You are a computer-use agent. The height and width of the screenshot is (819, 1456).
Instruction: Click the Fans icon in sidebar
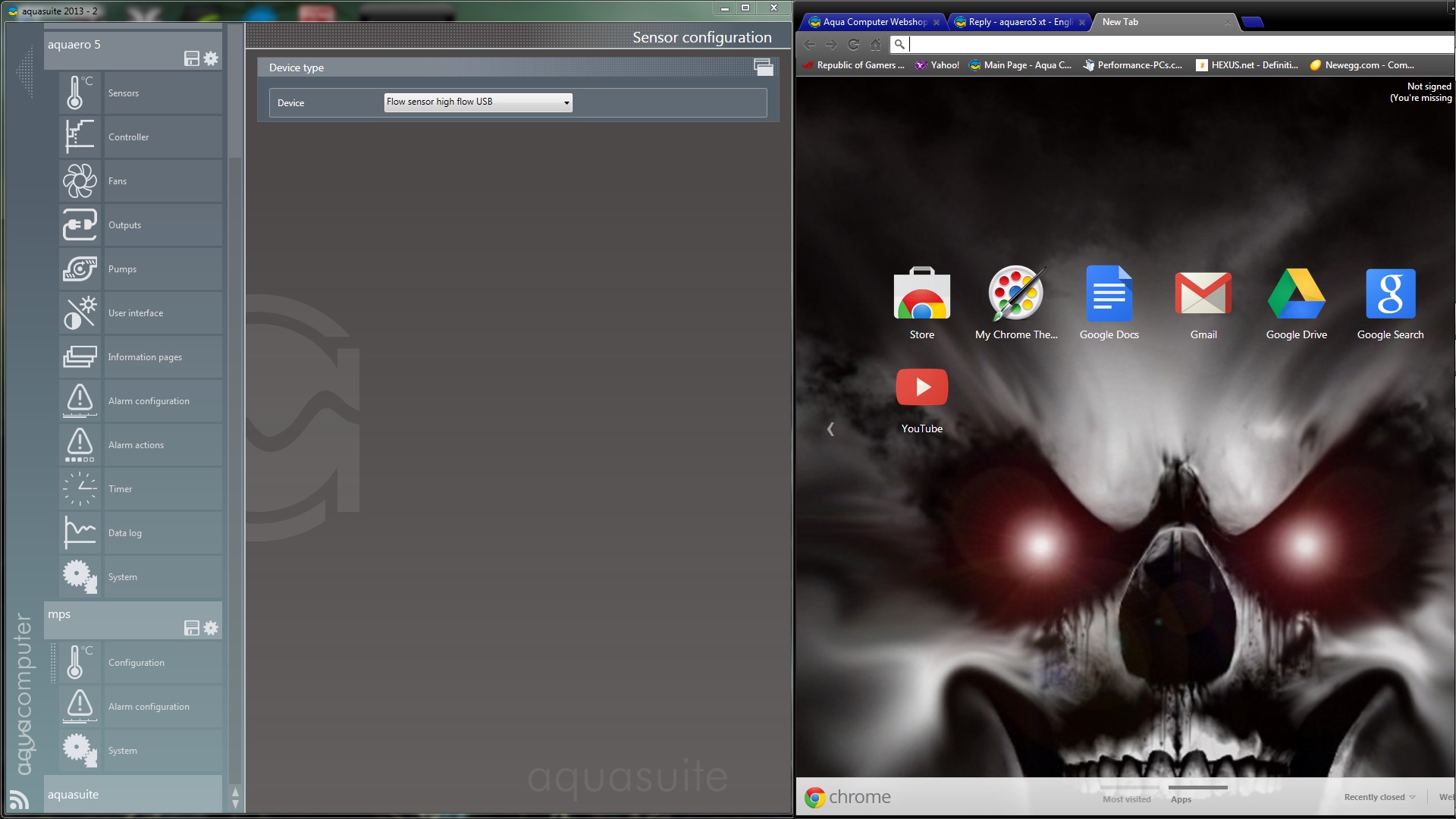(80, 181)
